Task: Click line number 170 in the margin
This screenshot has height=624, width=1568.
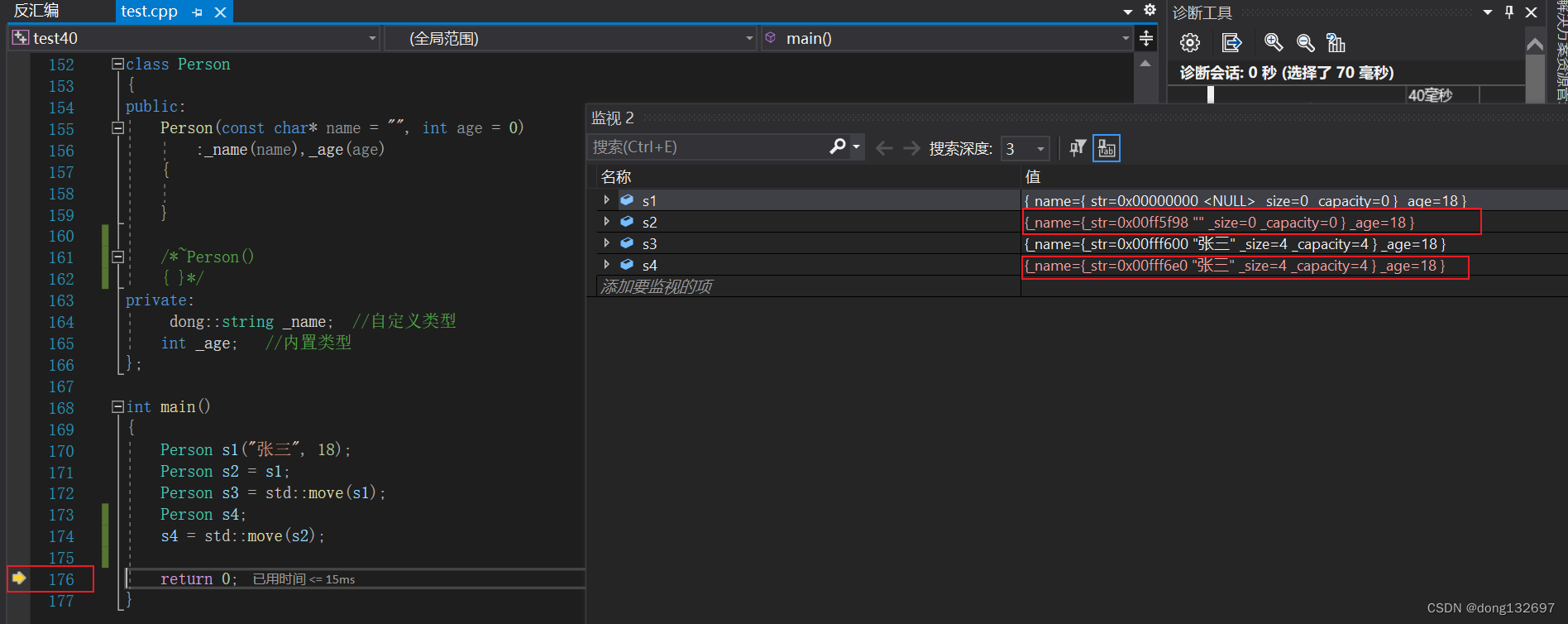Action: 61,451
